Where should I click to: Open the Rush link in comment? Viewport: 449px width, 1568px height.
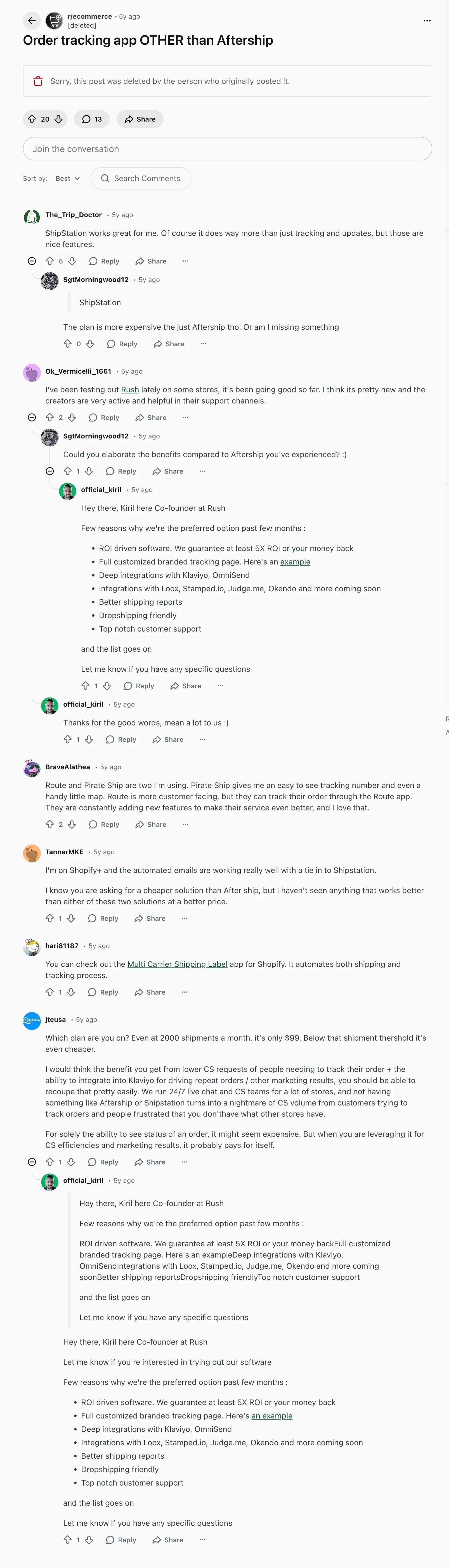(130, 390)
